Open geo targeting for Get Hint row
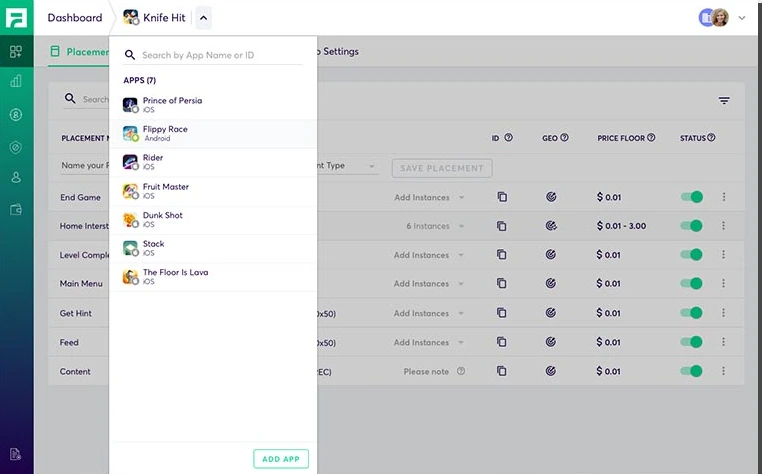This screenshot has height=474, width=762. coord(551,313)
